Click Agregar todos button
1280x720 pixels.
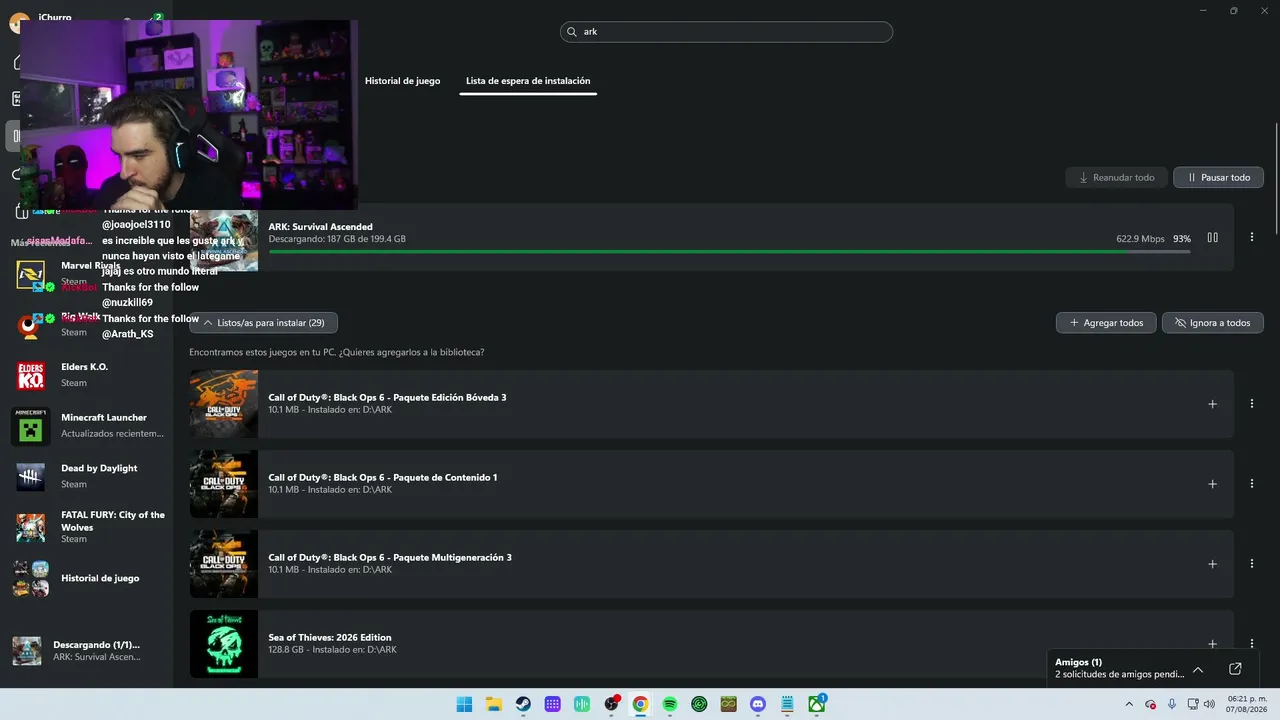[1106, 323]
